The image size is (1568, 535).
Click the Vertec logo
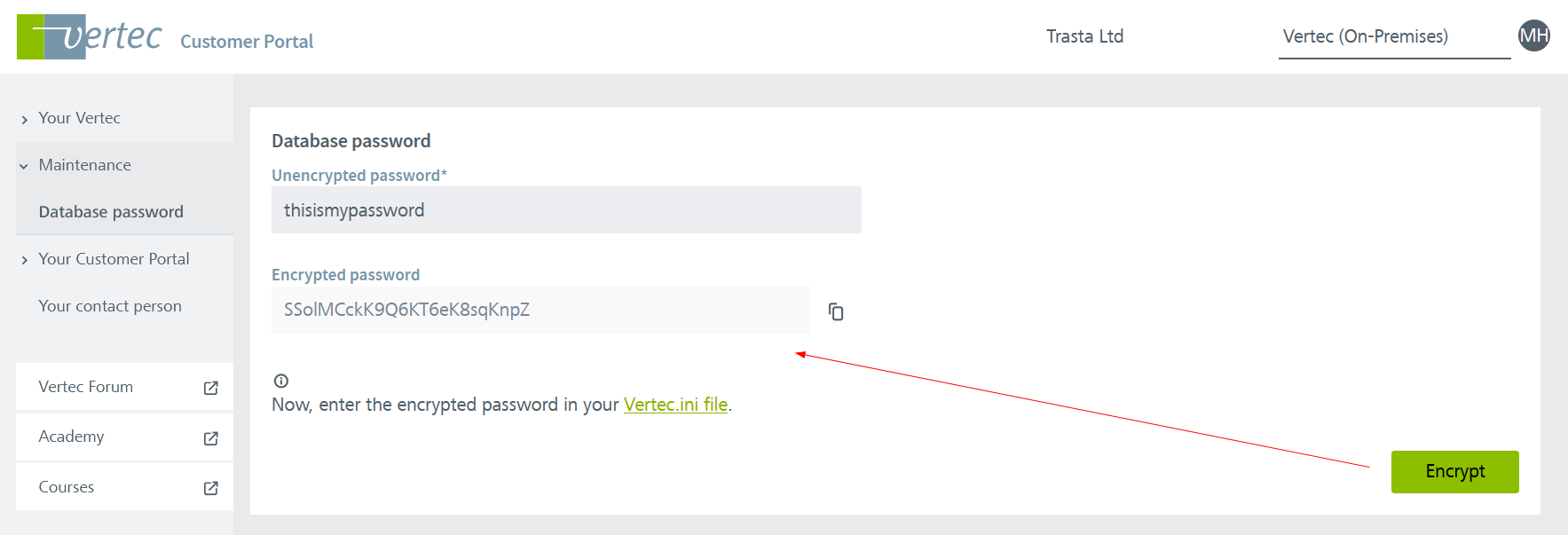[90, 37]
